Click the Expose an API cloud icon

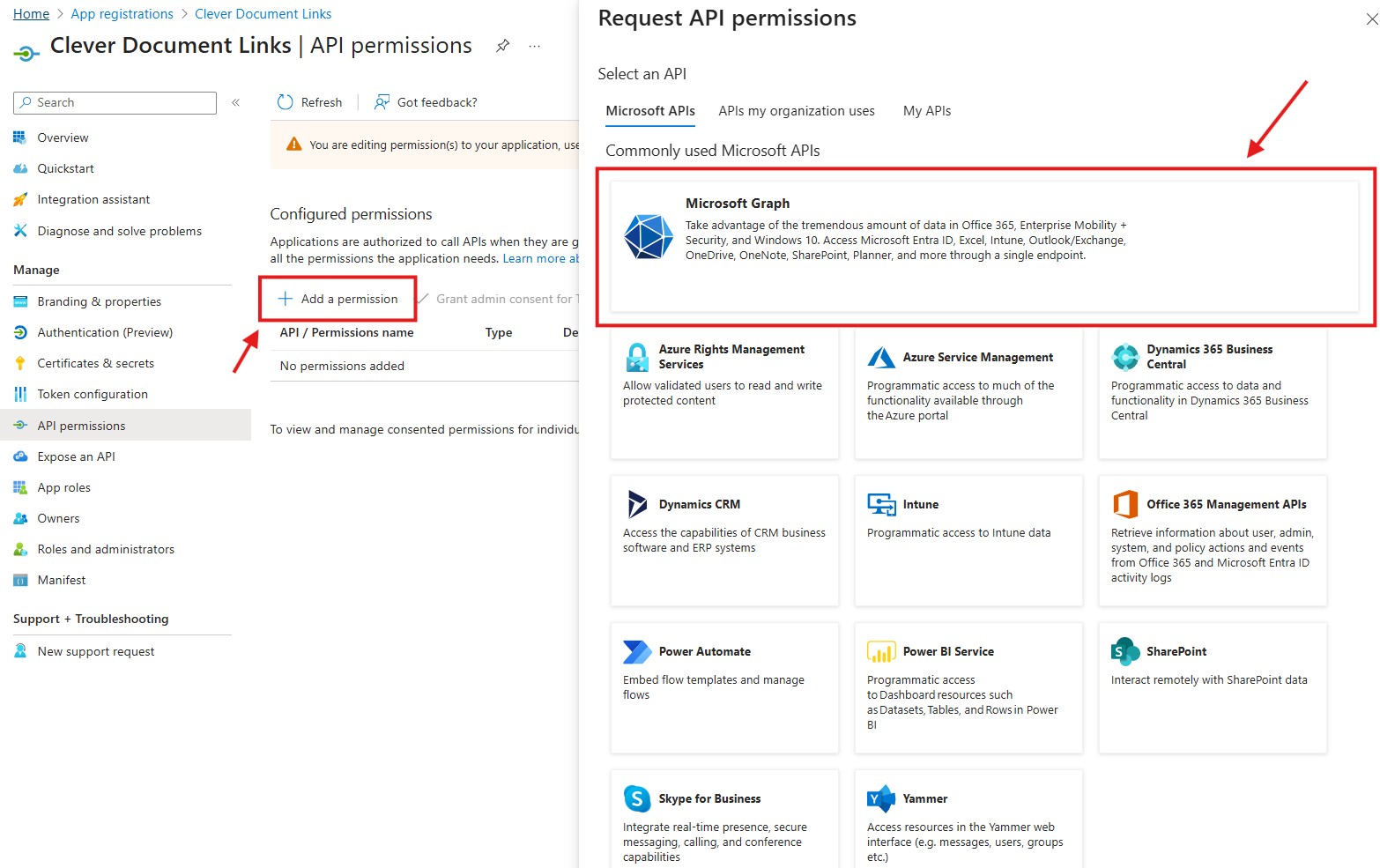(x=20, y=456)
